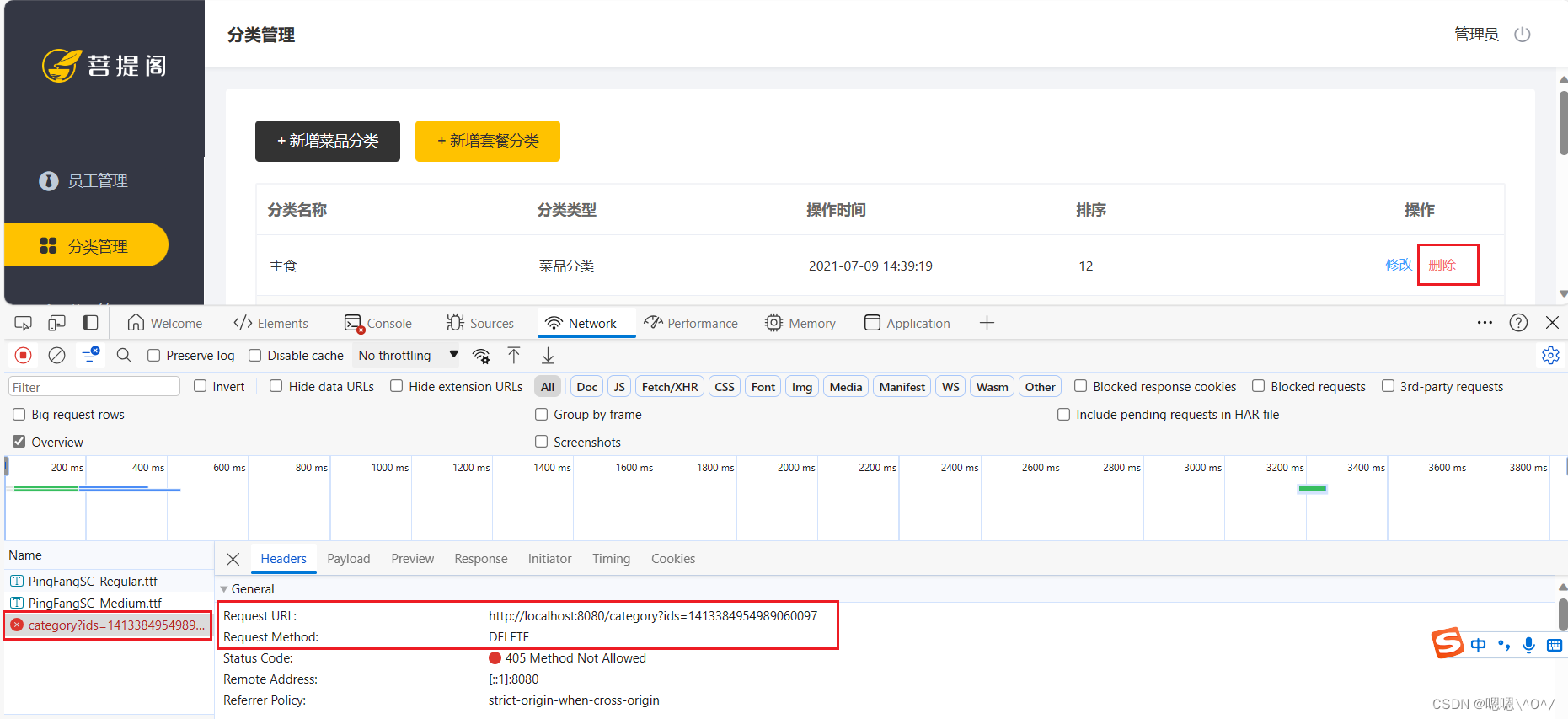Enable Group by frame
Image resolution: width=1568 pixels, height=719 pixels.
(541, 414)
